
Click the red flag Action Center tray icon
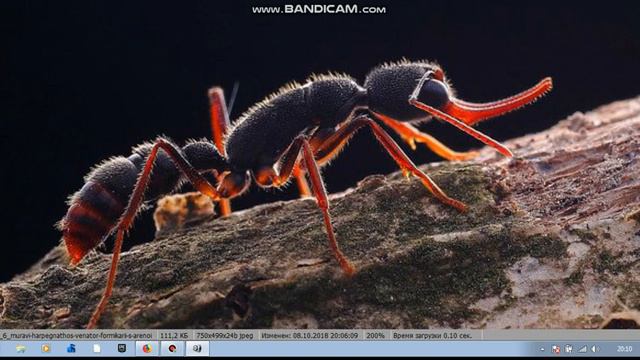[556, 349]
